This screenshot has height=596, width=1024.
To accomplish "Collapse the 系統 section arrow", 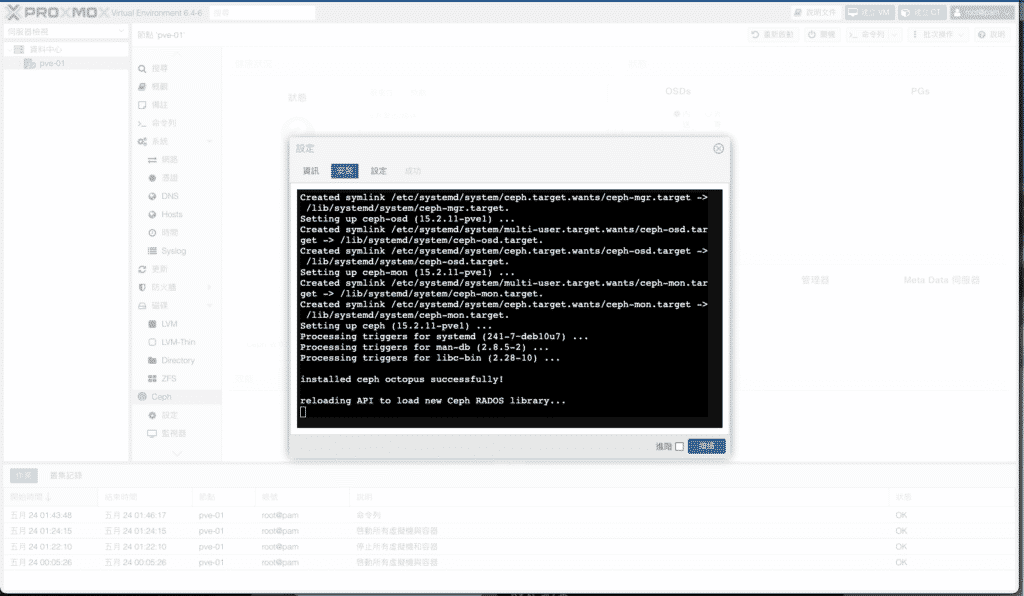I will click(x=210, y=142).
